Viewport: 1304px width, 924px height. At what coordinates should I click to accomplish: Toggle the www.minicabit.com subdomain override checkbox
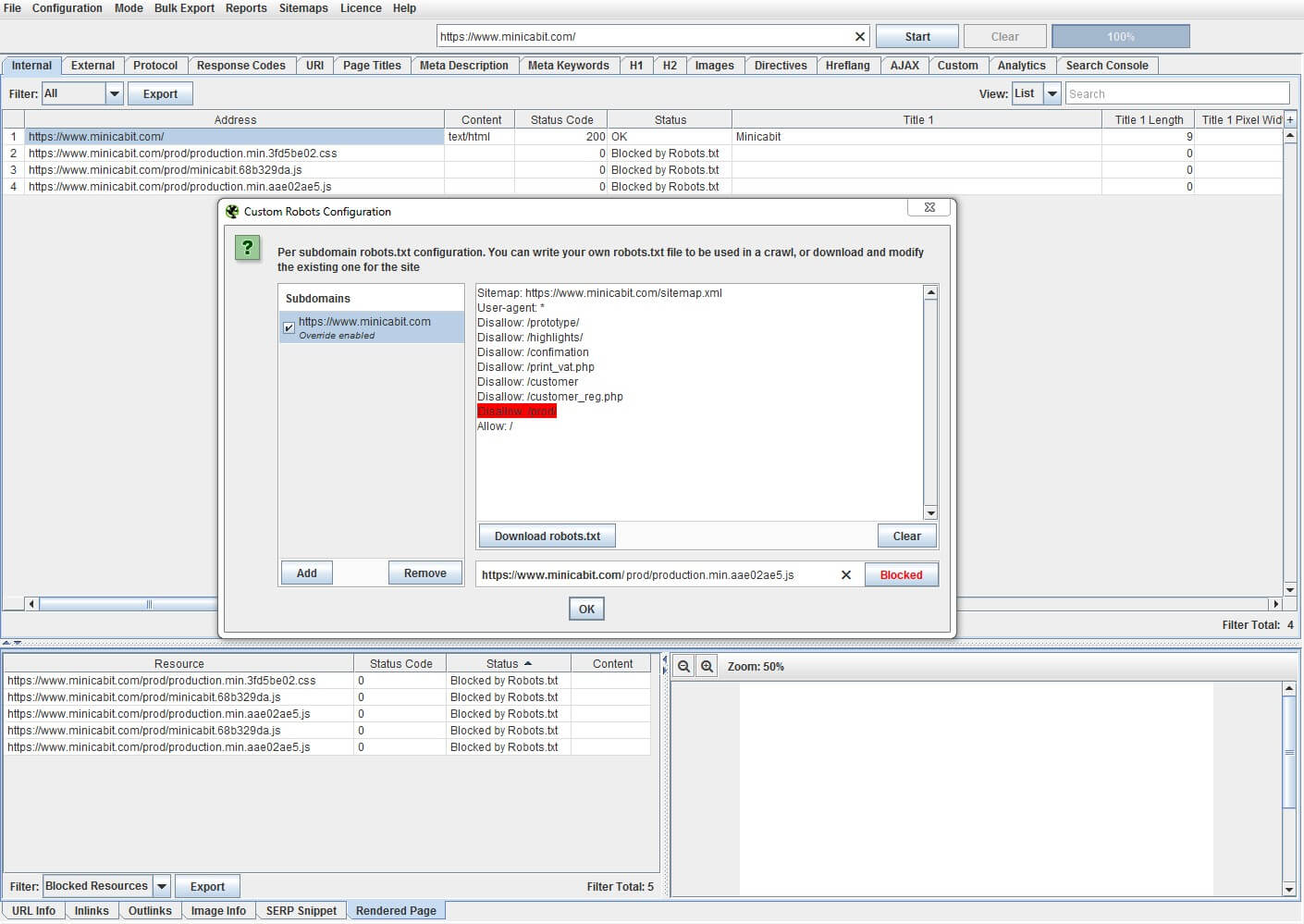(x=289, y=327)
